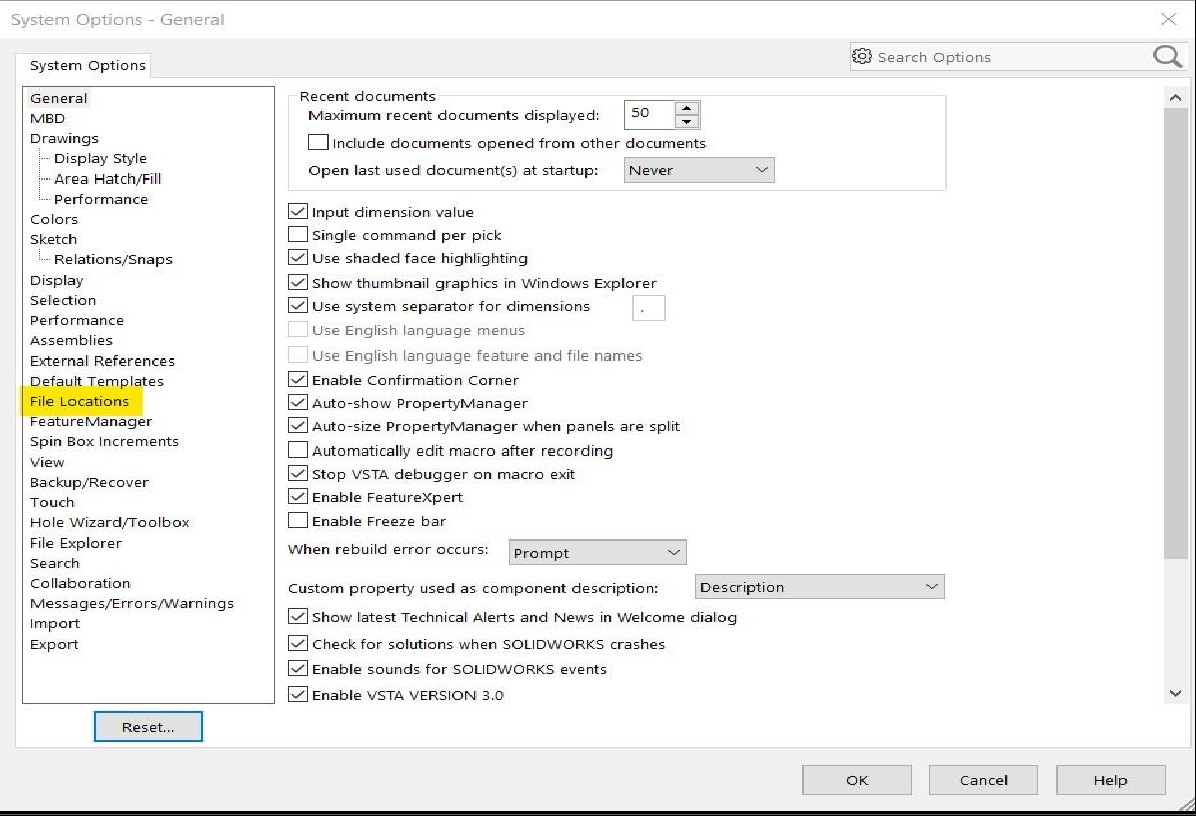The image size is (1196, 816).
Task: Toggle Enable VSTA VERSION 3.0
Action: (x=298, y=695)
